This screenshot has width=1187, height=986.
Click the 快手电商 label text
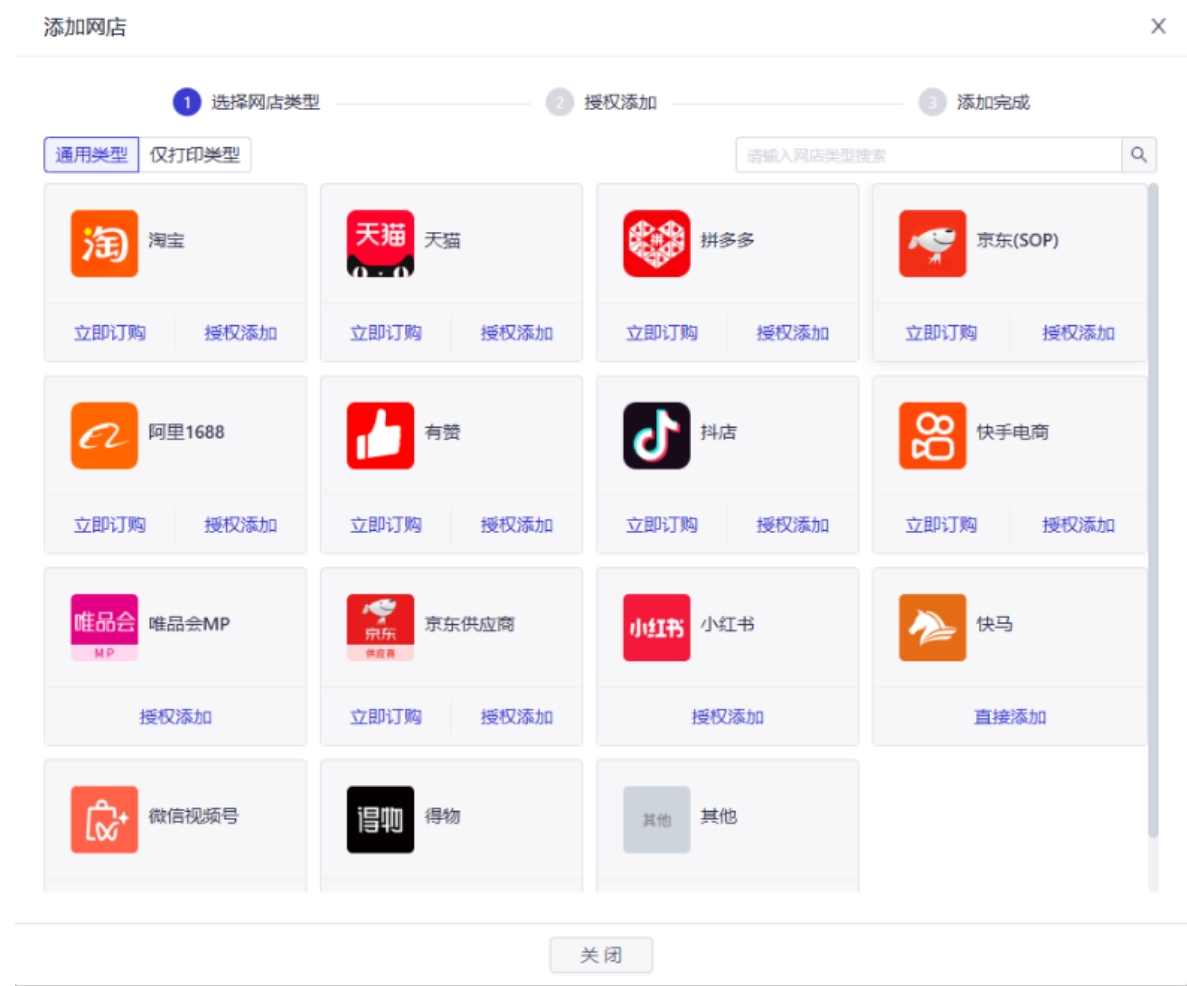point(1013,432)
